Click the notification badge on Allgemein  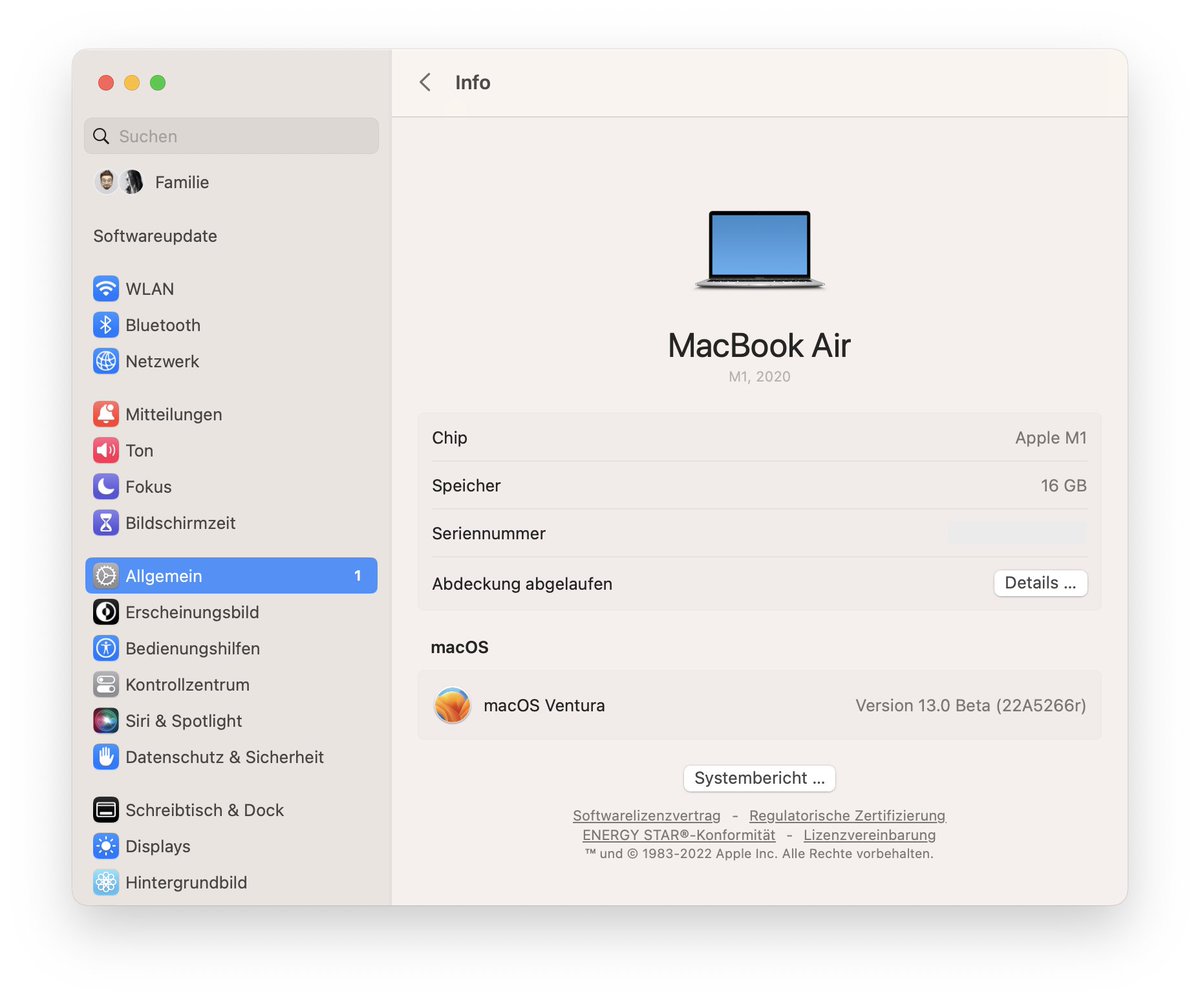click(x=358, y=576)
